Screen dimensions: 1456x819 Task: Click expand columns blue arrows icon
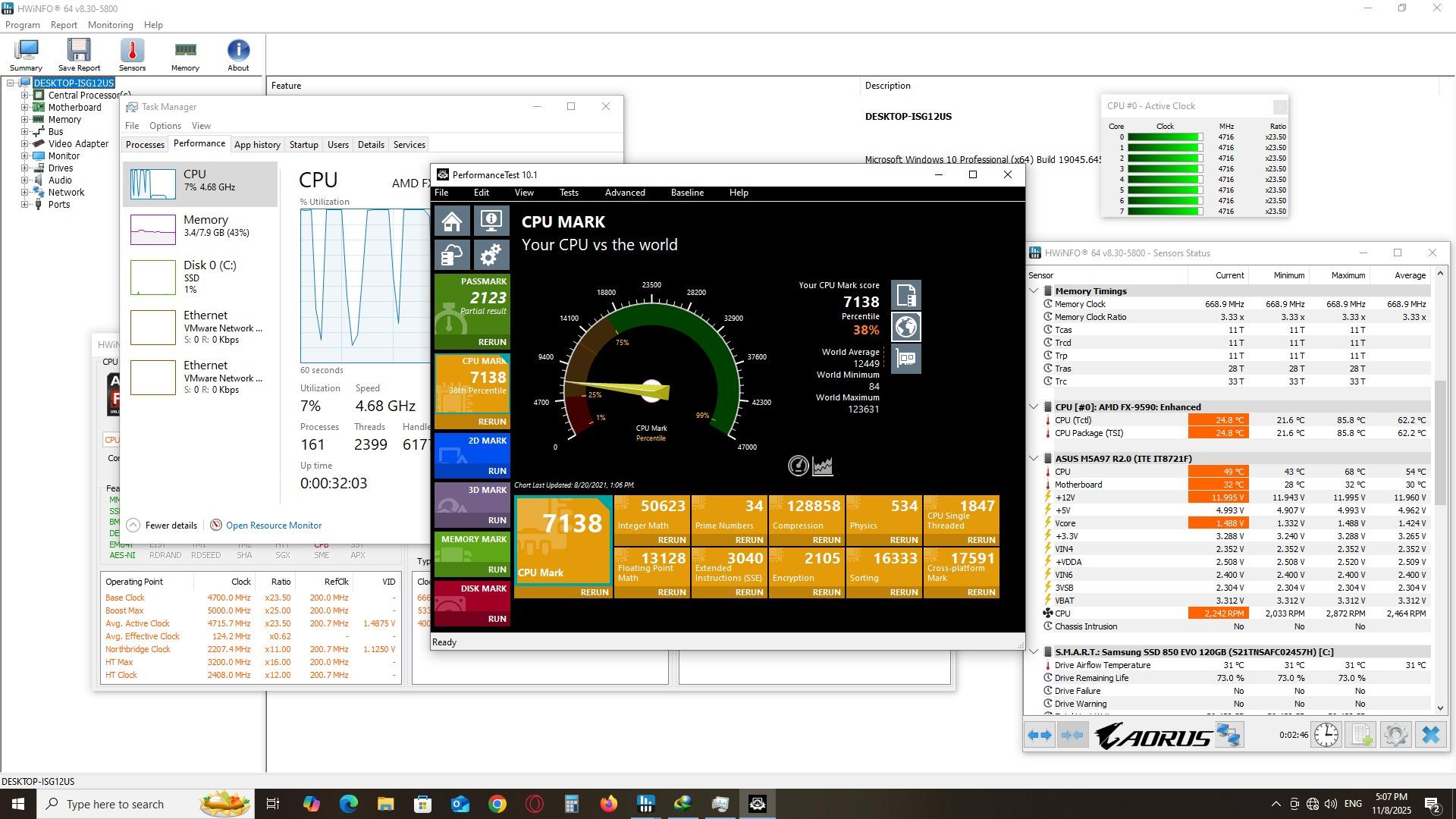pos(1039,735)
